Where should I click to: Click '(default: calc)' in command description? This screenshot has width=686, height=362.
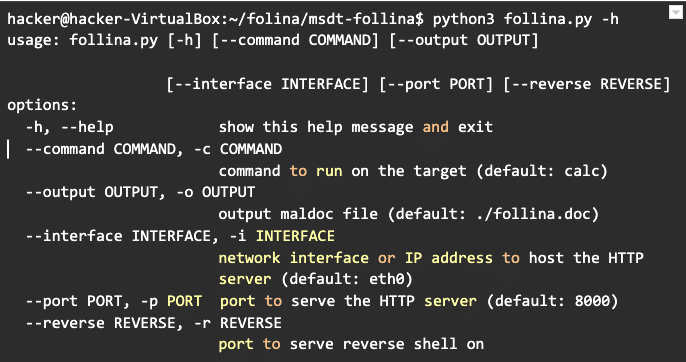click(x=542, y=171)
